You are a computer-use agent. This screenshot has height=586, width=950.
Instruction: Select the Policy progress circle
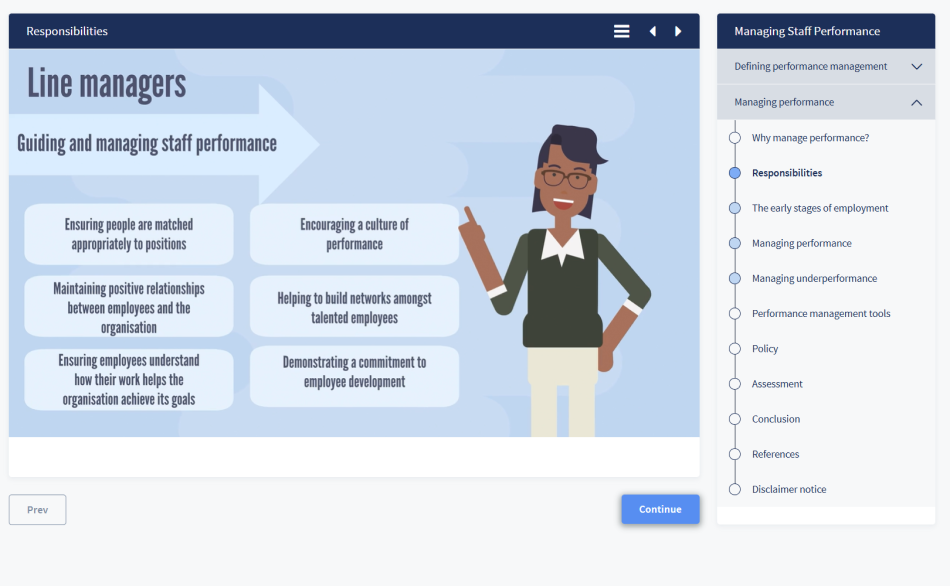point(735,349)
